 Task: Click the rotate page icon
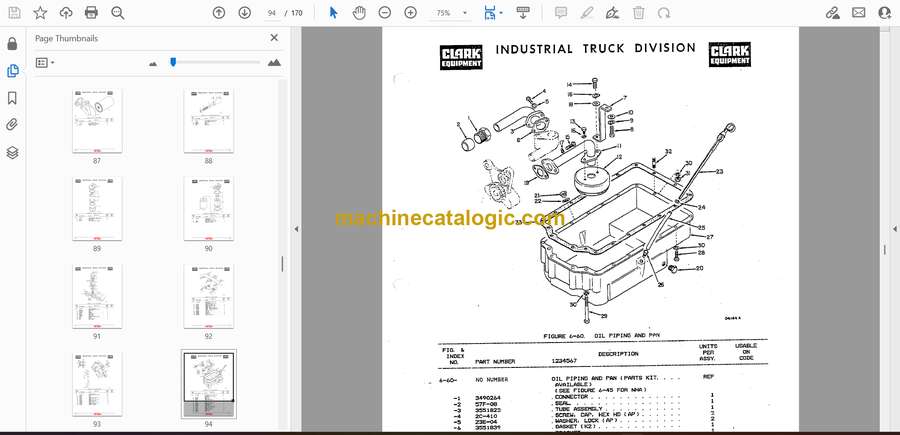664,13
